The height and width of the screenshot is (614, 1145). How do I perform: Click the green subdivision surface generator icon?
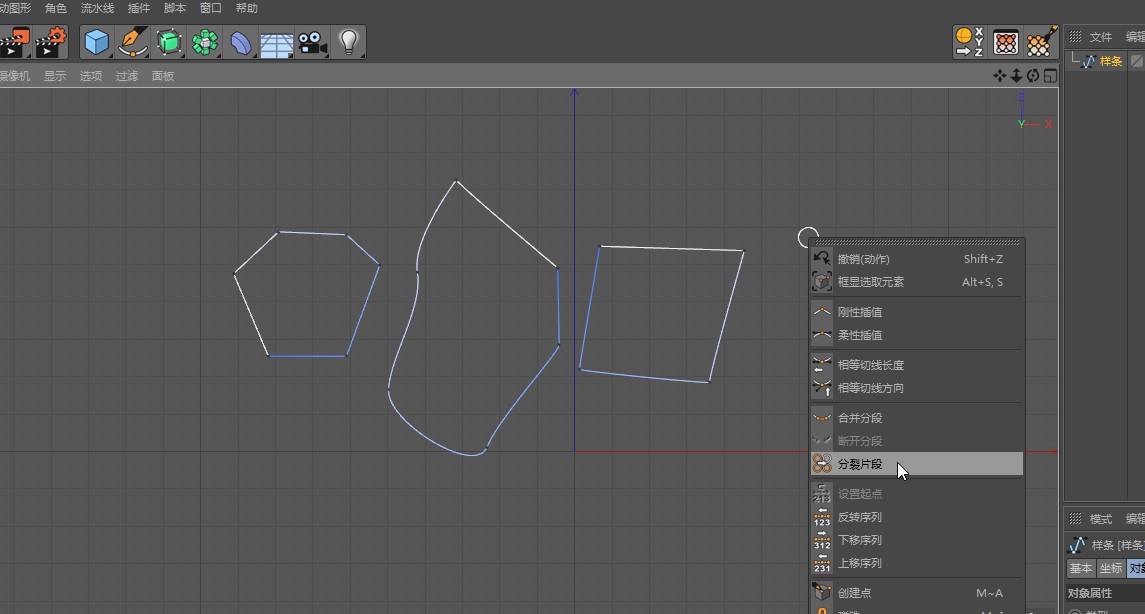coord(169,42)
